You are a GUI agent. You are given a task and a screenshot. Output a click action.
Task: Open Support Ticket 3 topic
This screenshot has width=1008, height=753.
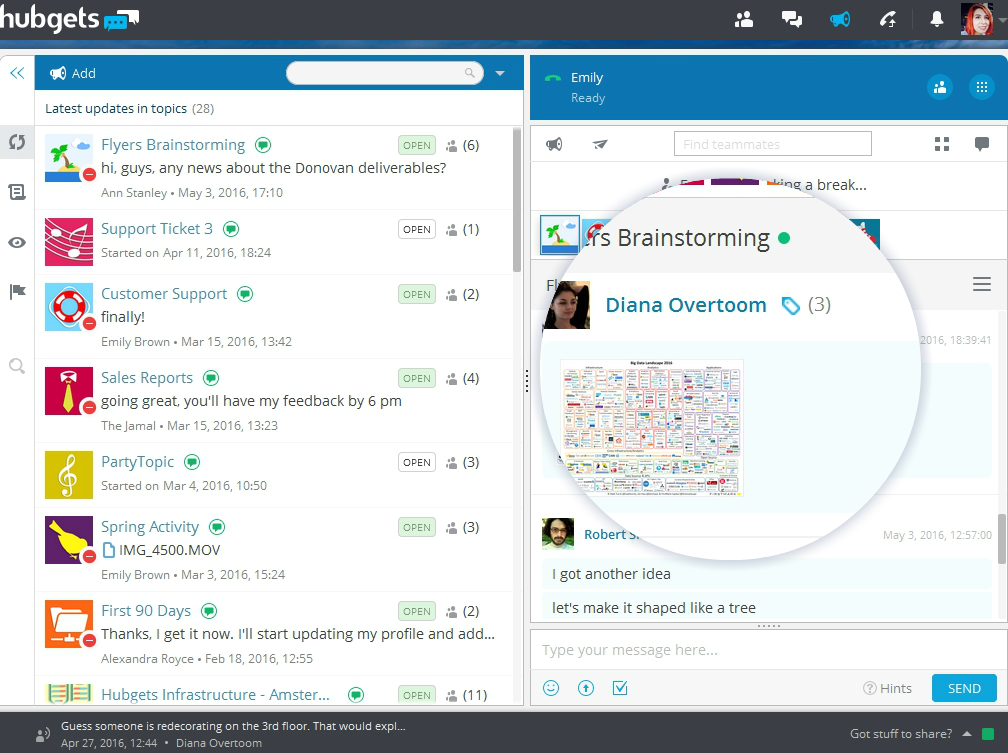[157, 229]
